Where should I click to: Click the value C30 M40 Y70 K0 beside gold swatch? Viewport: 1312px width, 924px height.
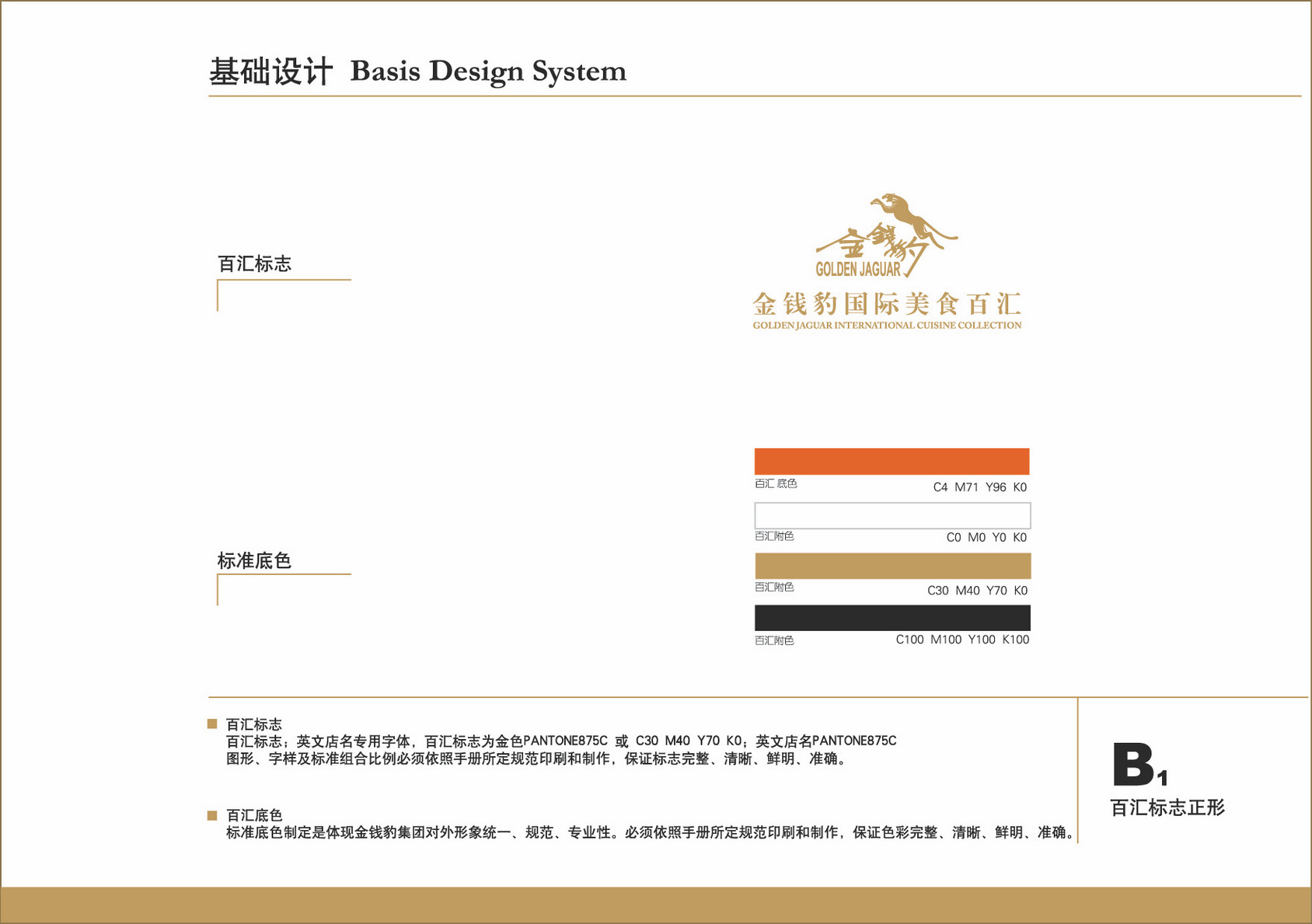(977, 591)
